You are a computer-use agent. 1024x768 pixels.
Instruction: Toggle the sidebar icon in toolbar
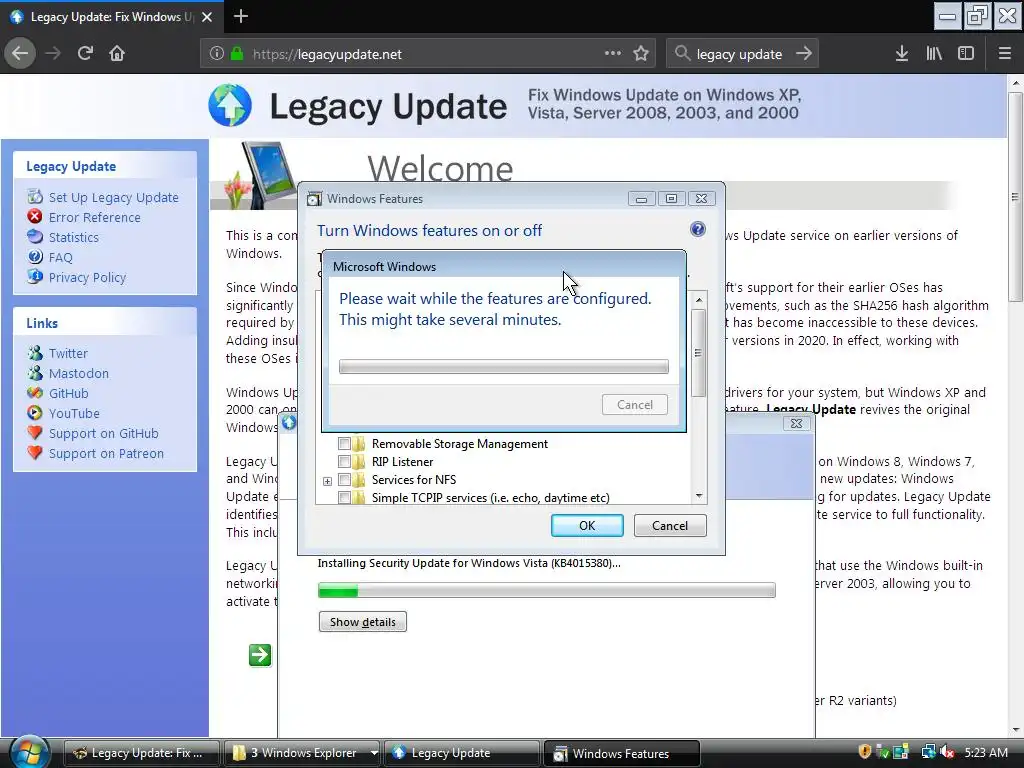[x=966, y=54]
